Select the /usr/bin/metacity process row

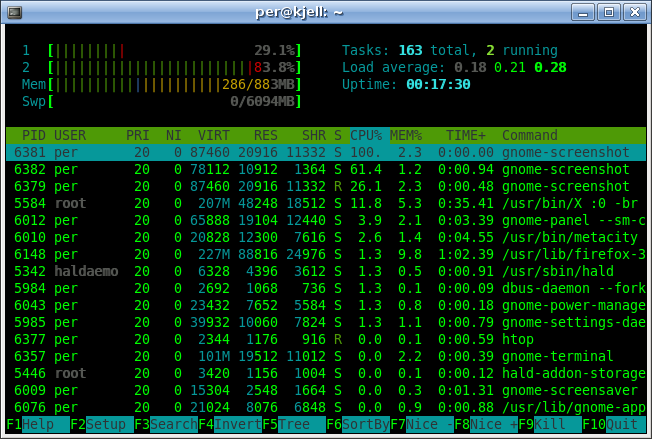coord(326,237)
